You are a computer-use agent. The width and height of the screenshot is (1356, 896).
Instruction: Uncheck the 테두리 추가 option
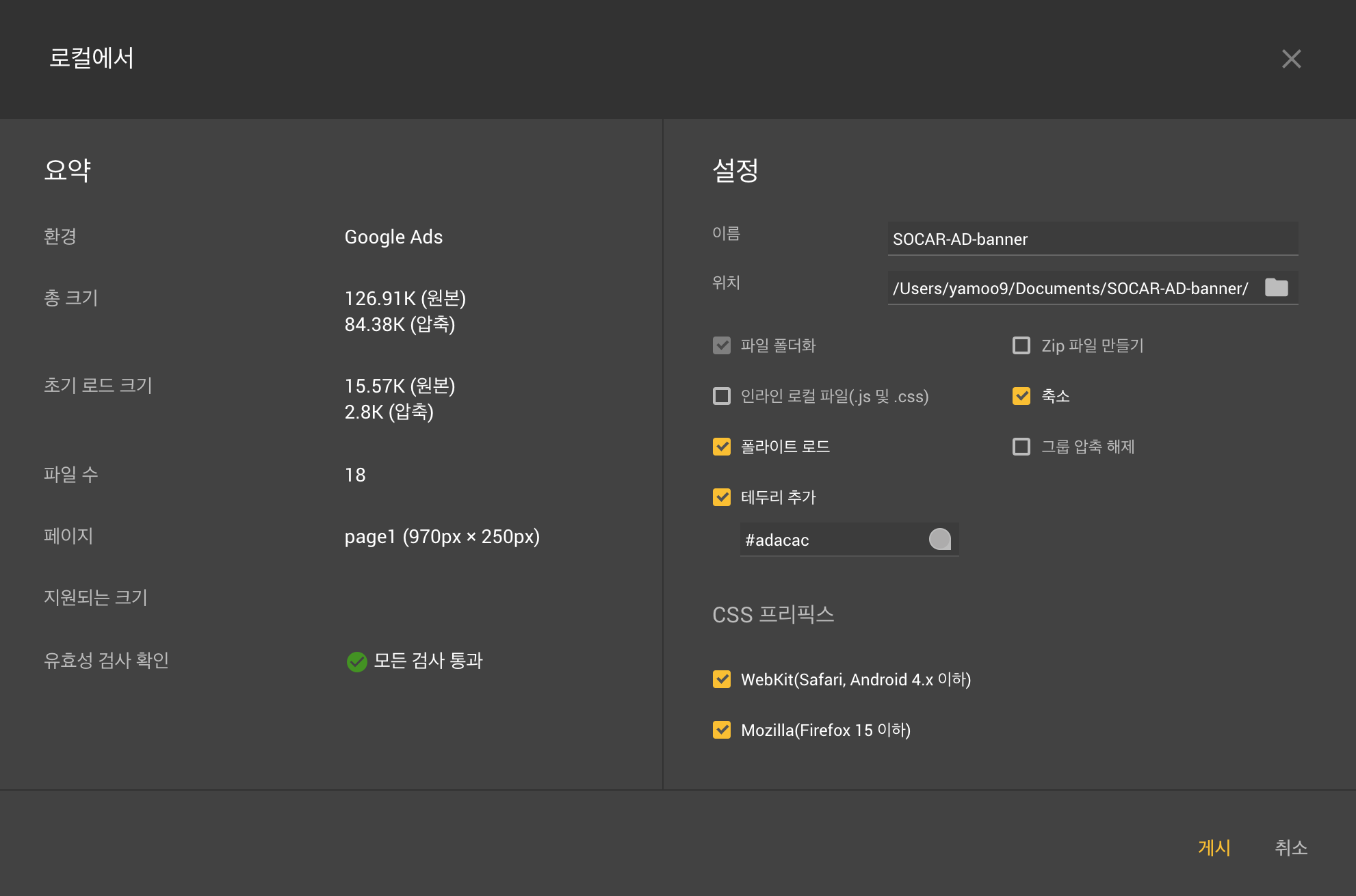click(x=722, y=497)
